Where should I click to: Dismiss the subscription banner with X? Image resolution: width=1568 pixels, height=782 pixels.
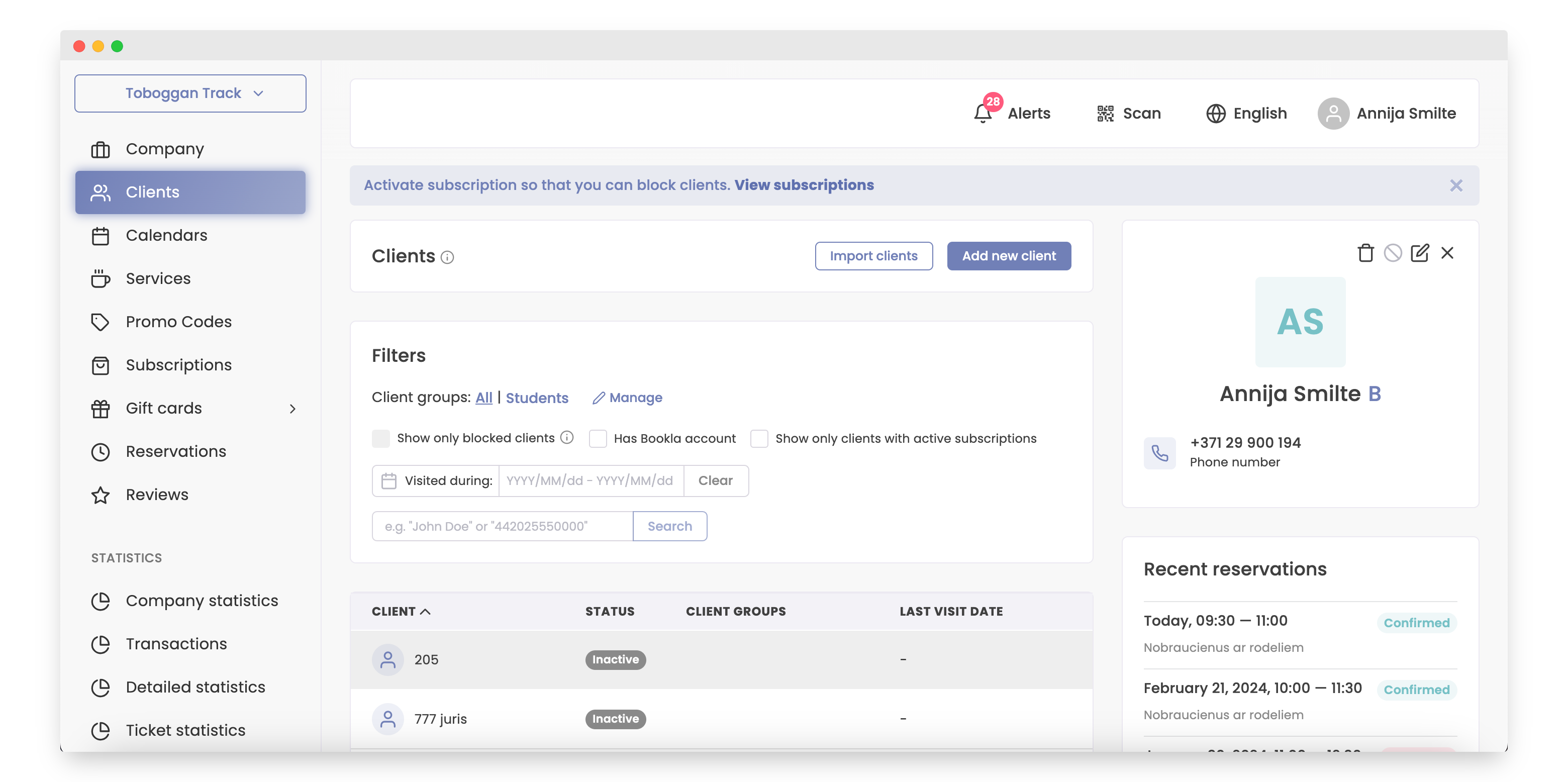(1455, 185)
